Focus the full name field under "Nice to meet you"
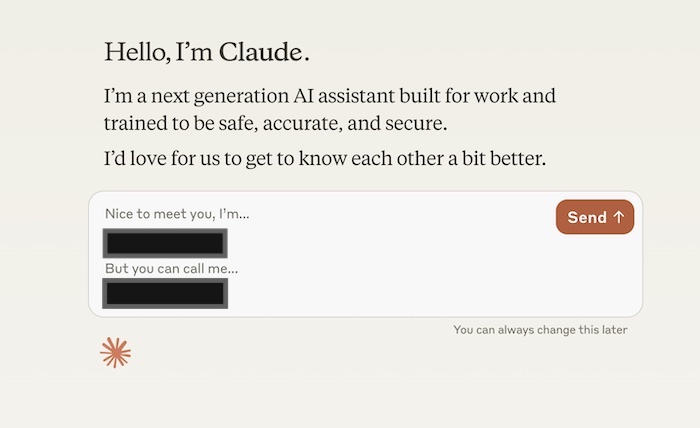The height and width of the screenshot is (428, 700). click(165, 243)
